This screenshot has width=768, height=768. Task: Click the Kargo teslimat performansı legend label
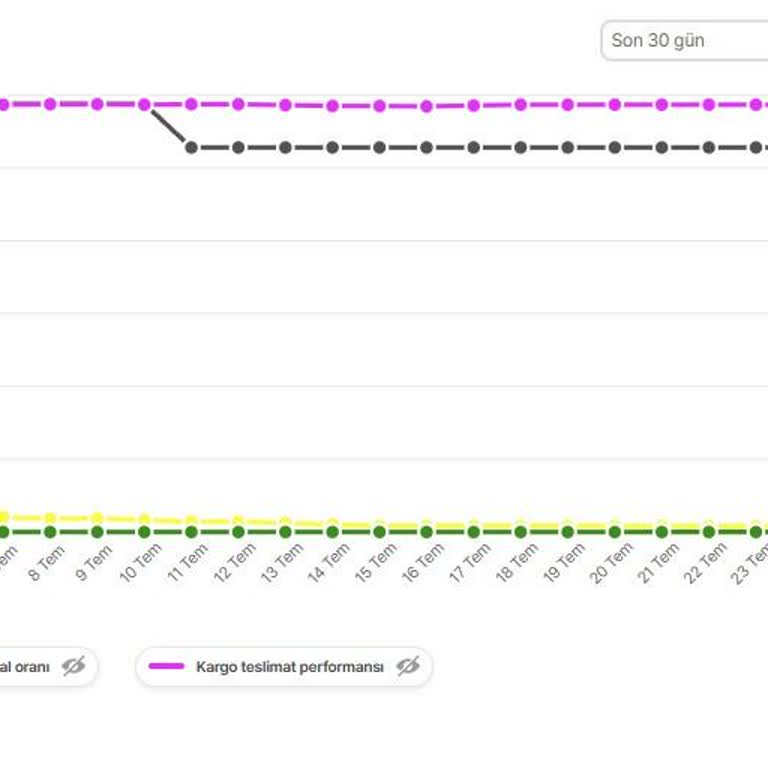click(x=289, y=667)
